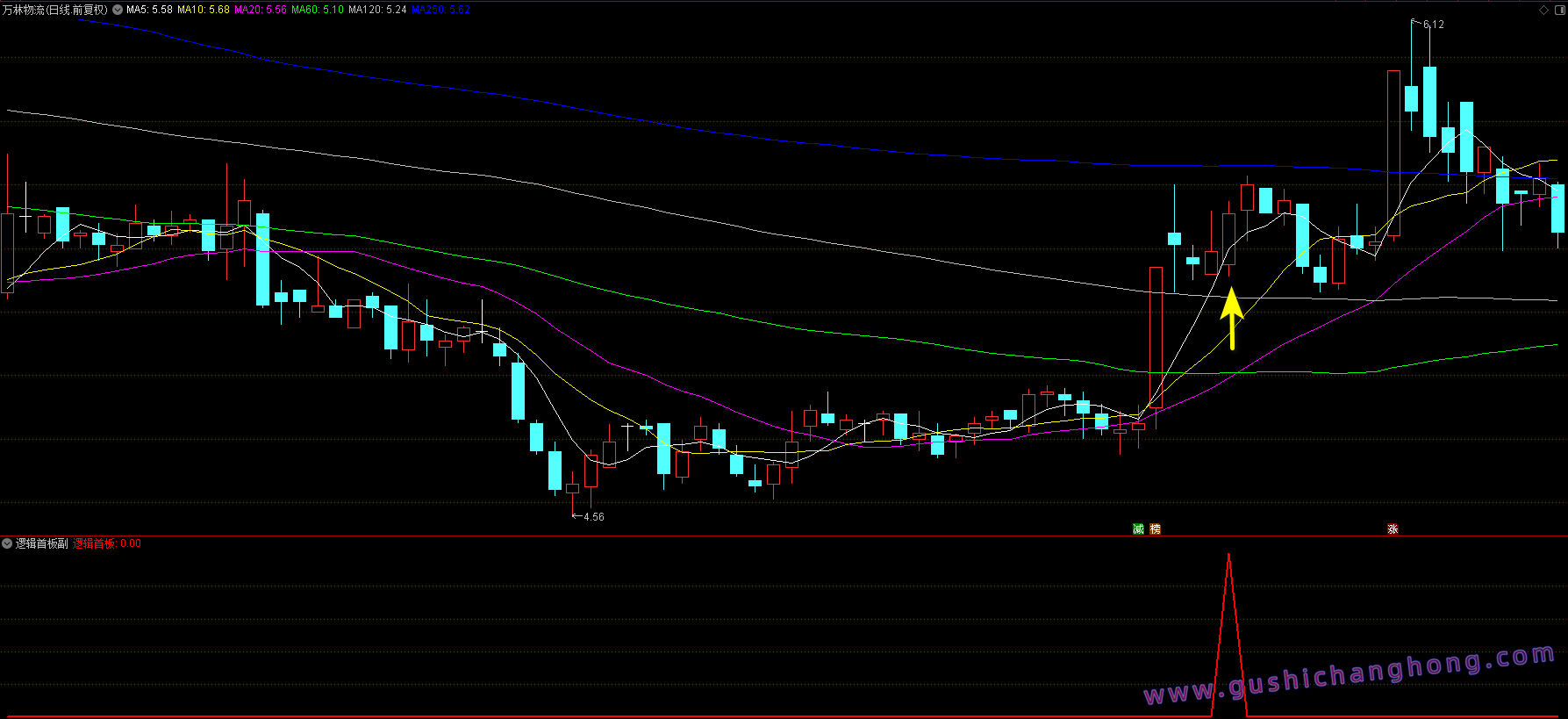
Task: Expand the 逻辑首板副 sub-indicator dropdown arrow
Action: [x=7, y=543]
